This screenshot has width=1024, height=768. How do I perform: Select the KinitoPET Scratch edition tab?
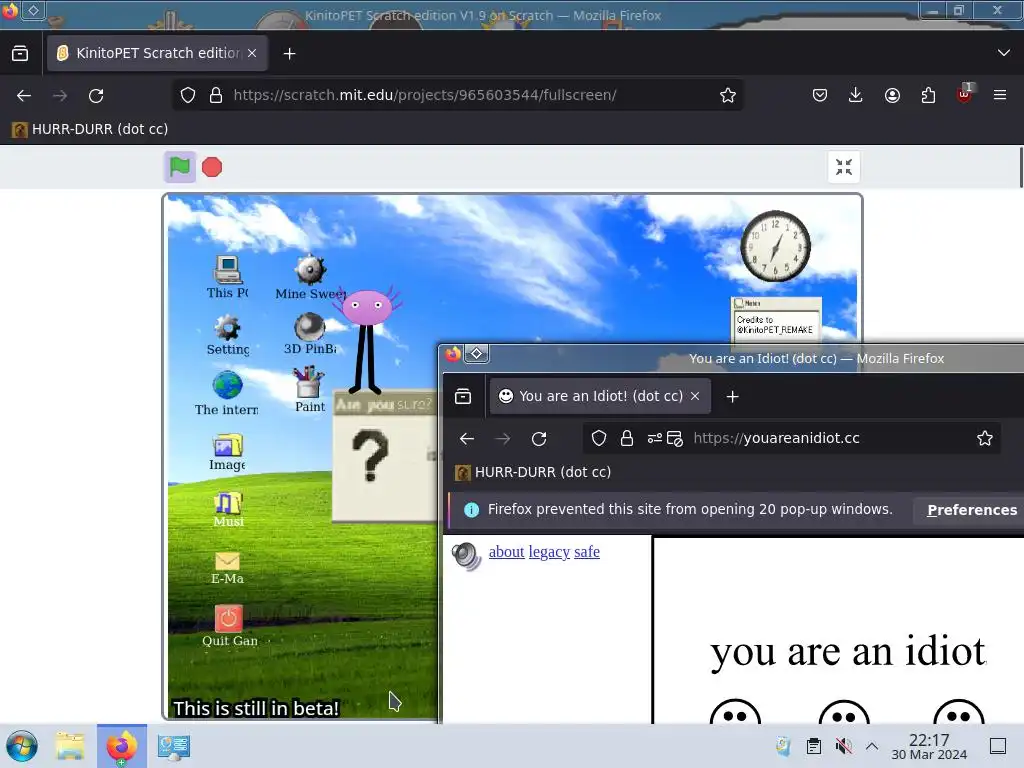coord(157,54)
